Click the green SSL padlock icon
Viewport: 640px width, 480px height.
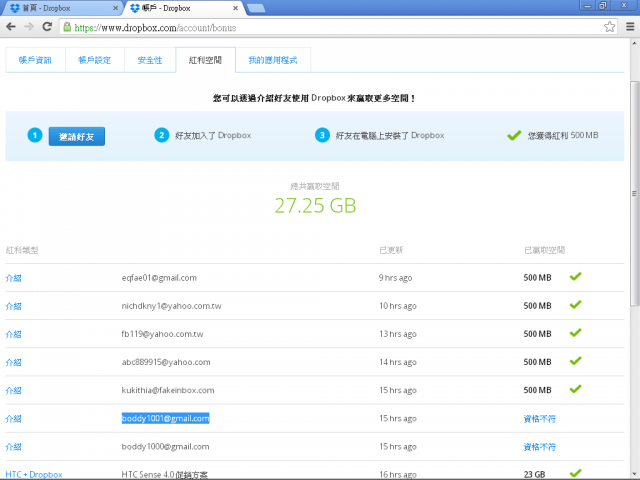pyautogui.click(x=67, y=27)
